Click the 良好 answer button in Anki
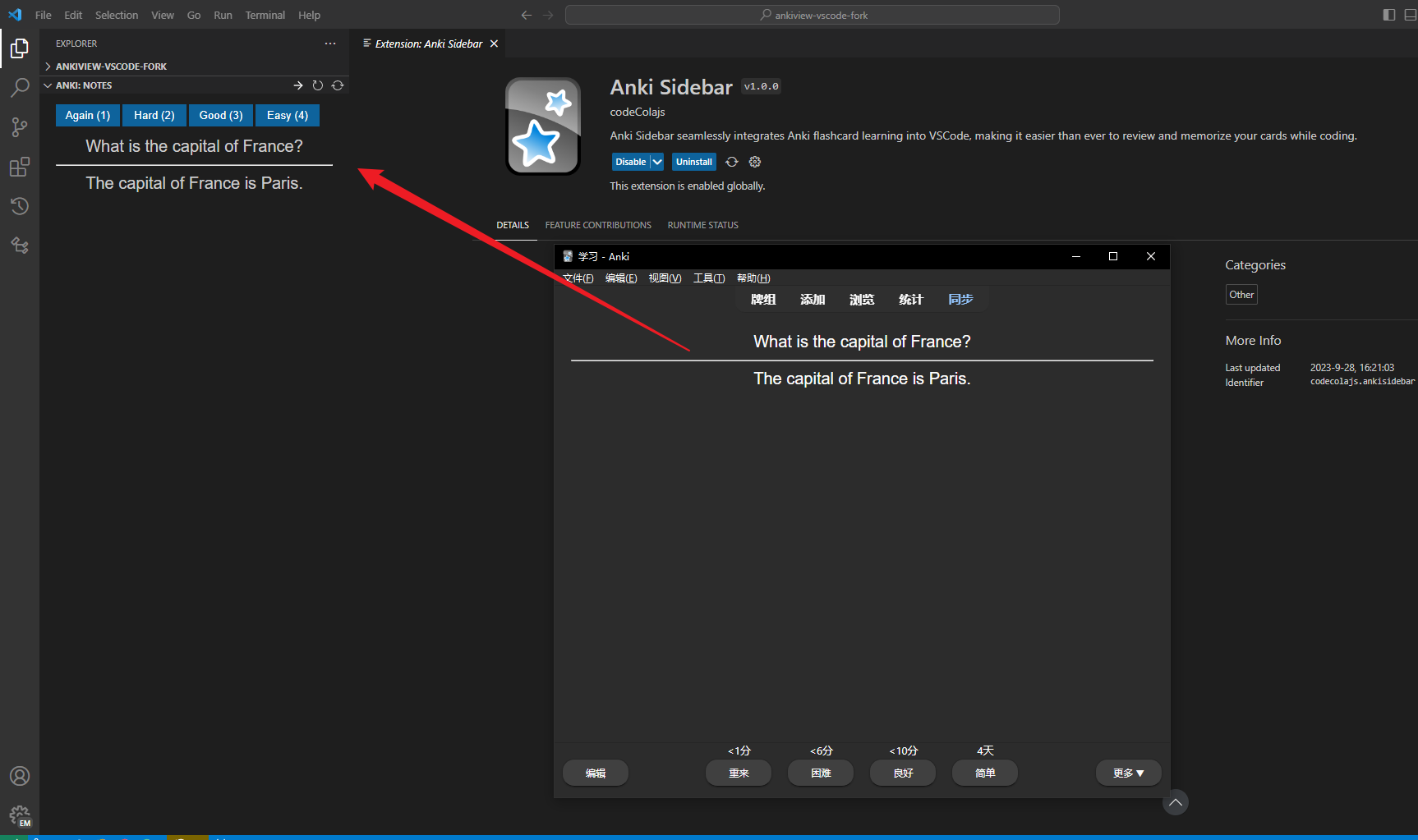1418x840 pixels. tap(903, 773)
